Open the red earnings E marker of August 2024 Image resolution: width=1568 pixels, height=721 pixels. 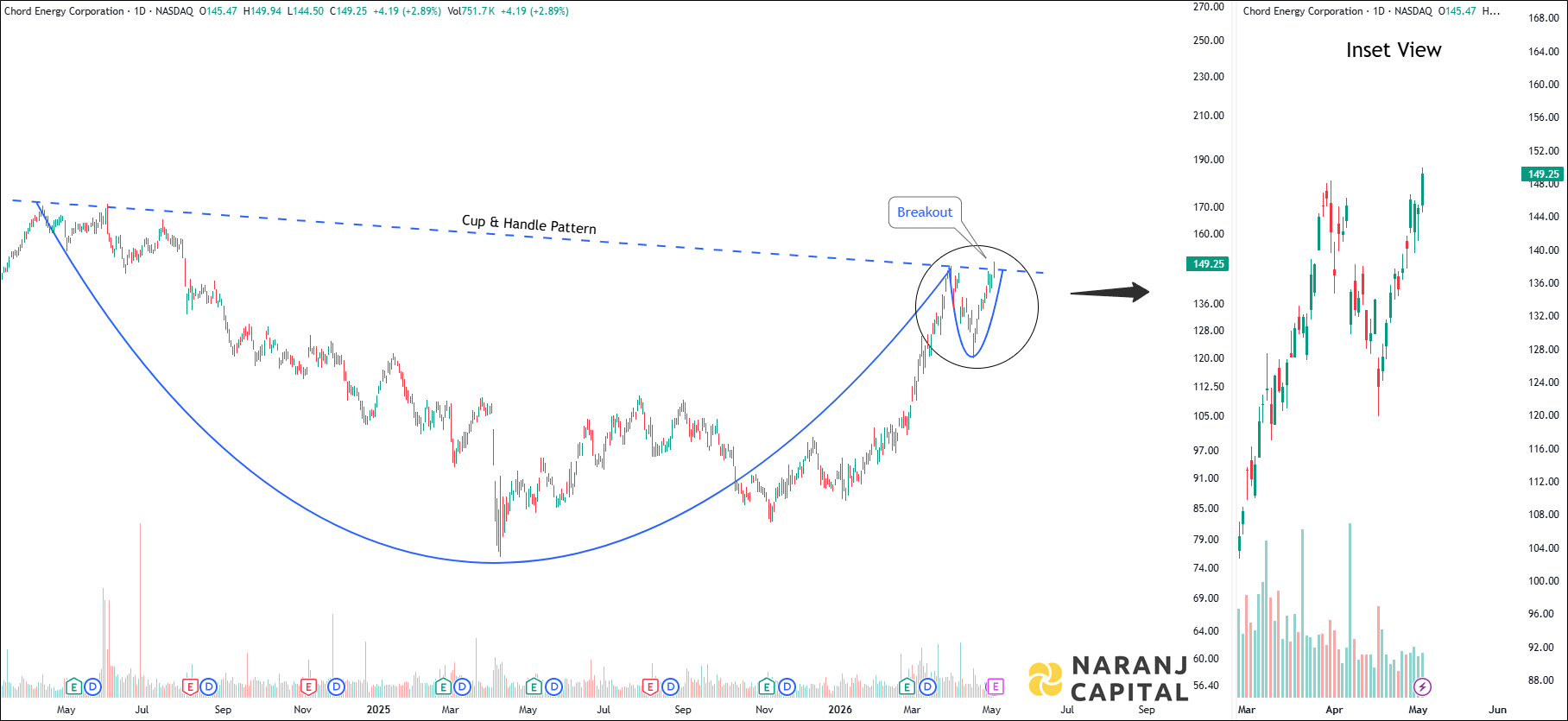pyautogui.click(x=190, y=687)
